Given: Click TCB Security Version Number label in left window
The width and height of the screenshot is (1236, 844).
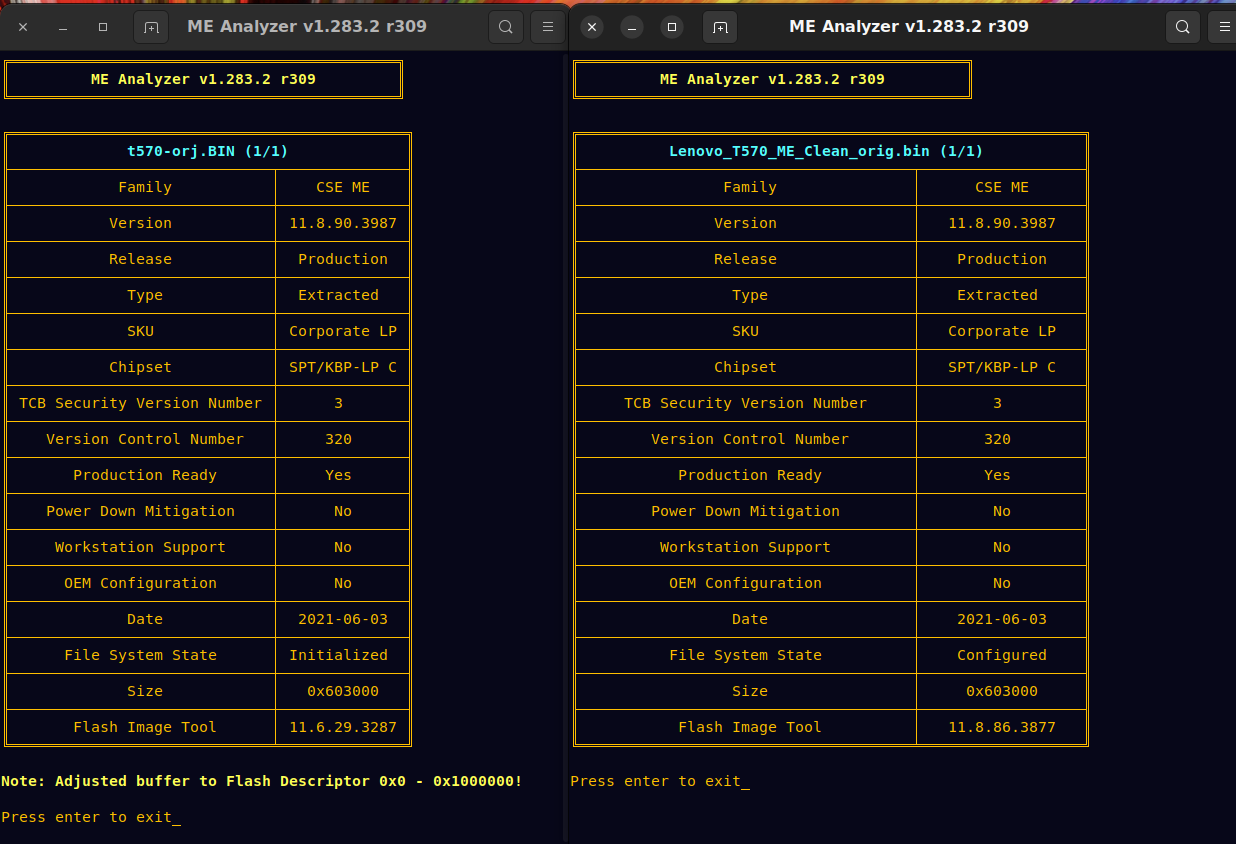Looking at the screenshot, I should coord(141,403).
